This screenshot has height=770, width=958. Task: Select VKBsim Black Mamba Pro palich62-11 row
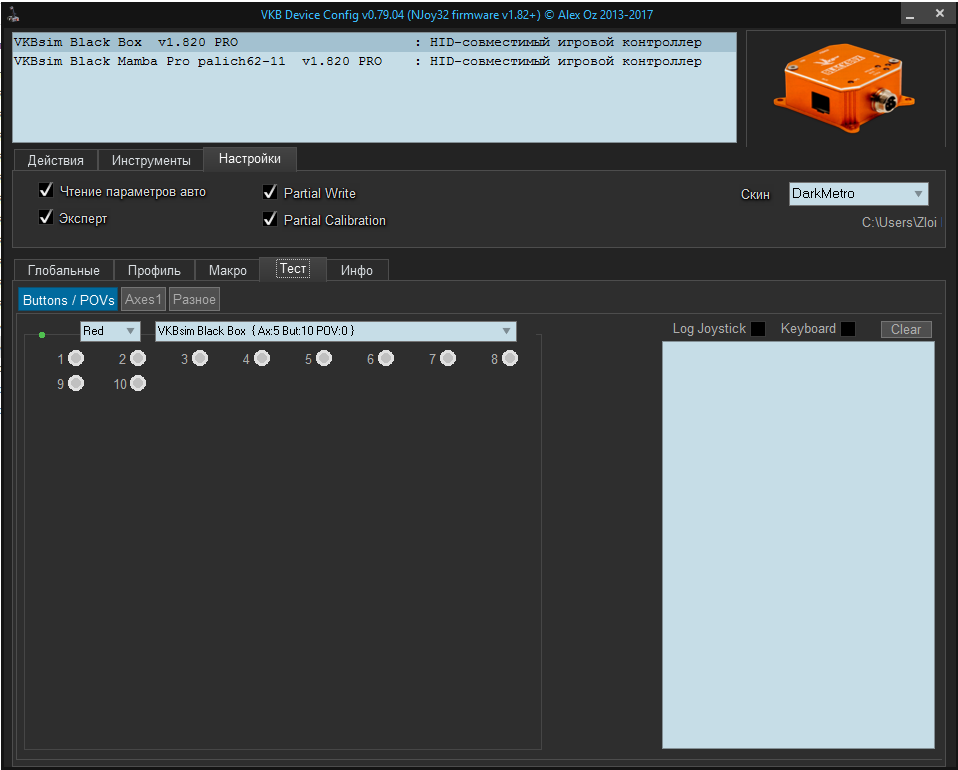point(374,61)
